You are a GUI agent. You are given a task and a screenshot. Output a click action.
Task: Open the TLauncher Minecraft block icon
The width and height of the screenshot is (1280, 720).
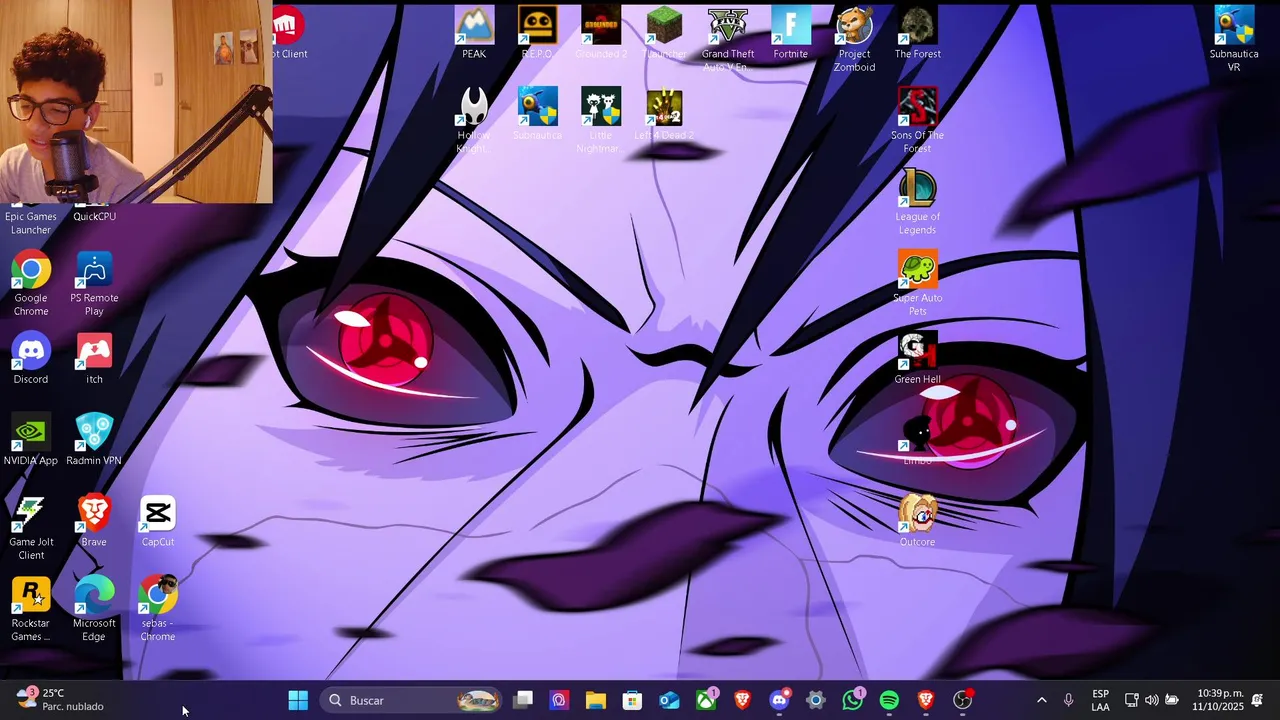pyautogui.click(x=664, y=31)
